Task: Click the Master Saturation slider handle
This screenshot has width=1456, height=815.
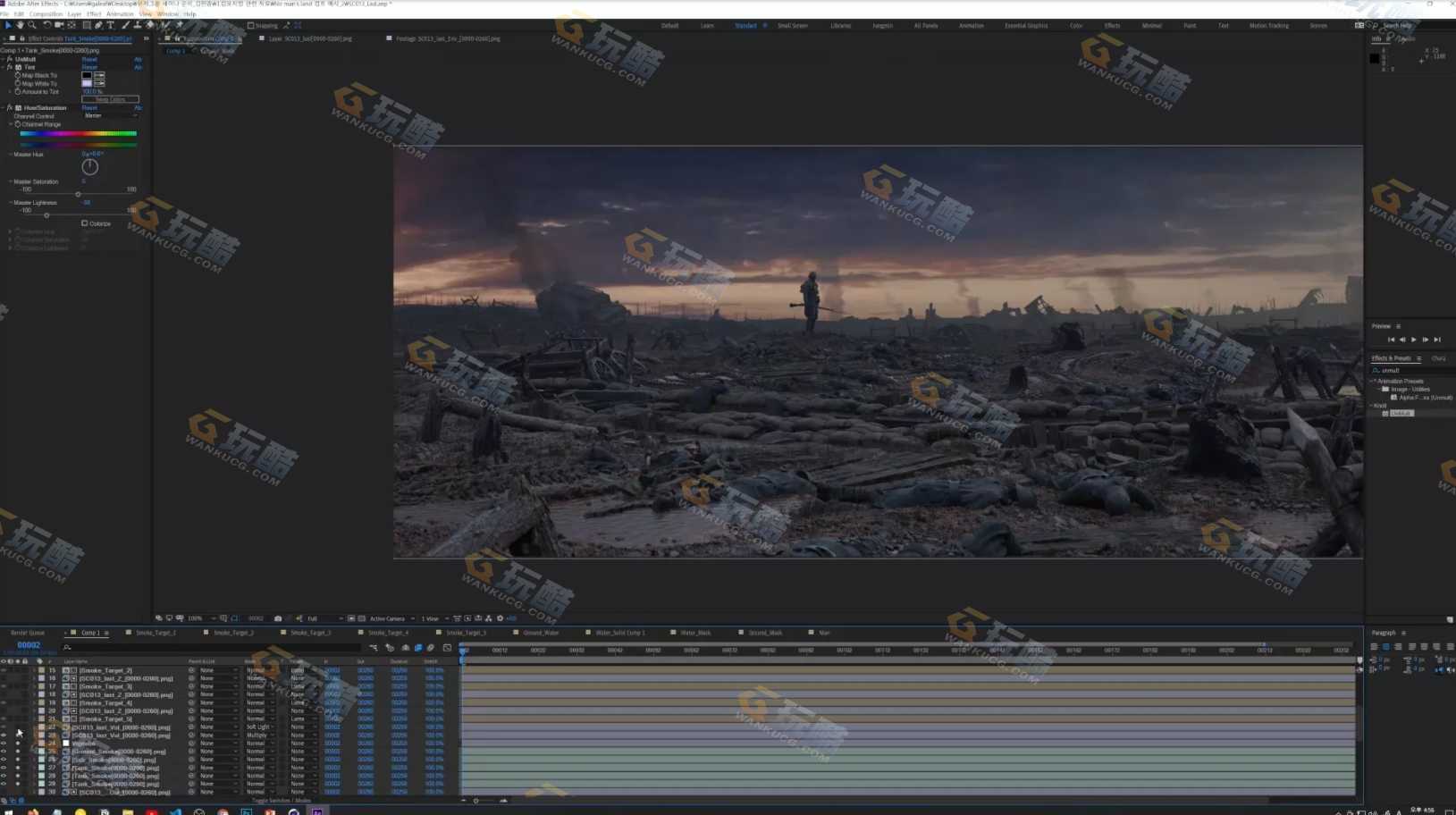Action: coord(78,194)
